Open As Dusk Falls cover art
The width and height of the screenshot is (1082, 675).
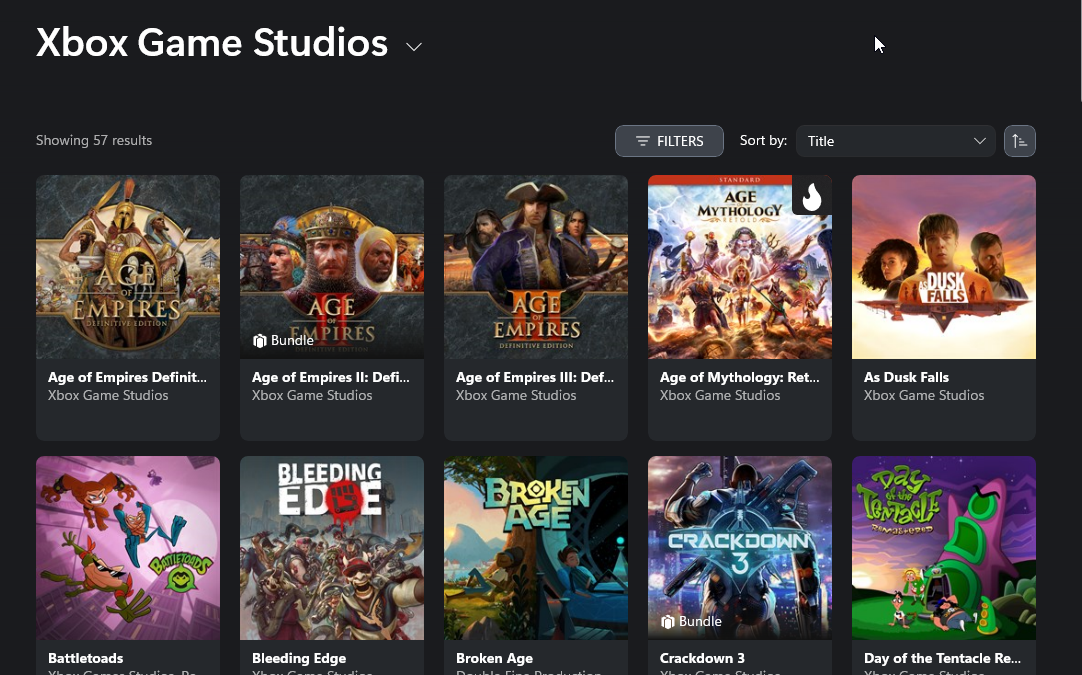click(943, 267)
